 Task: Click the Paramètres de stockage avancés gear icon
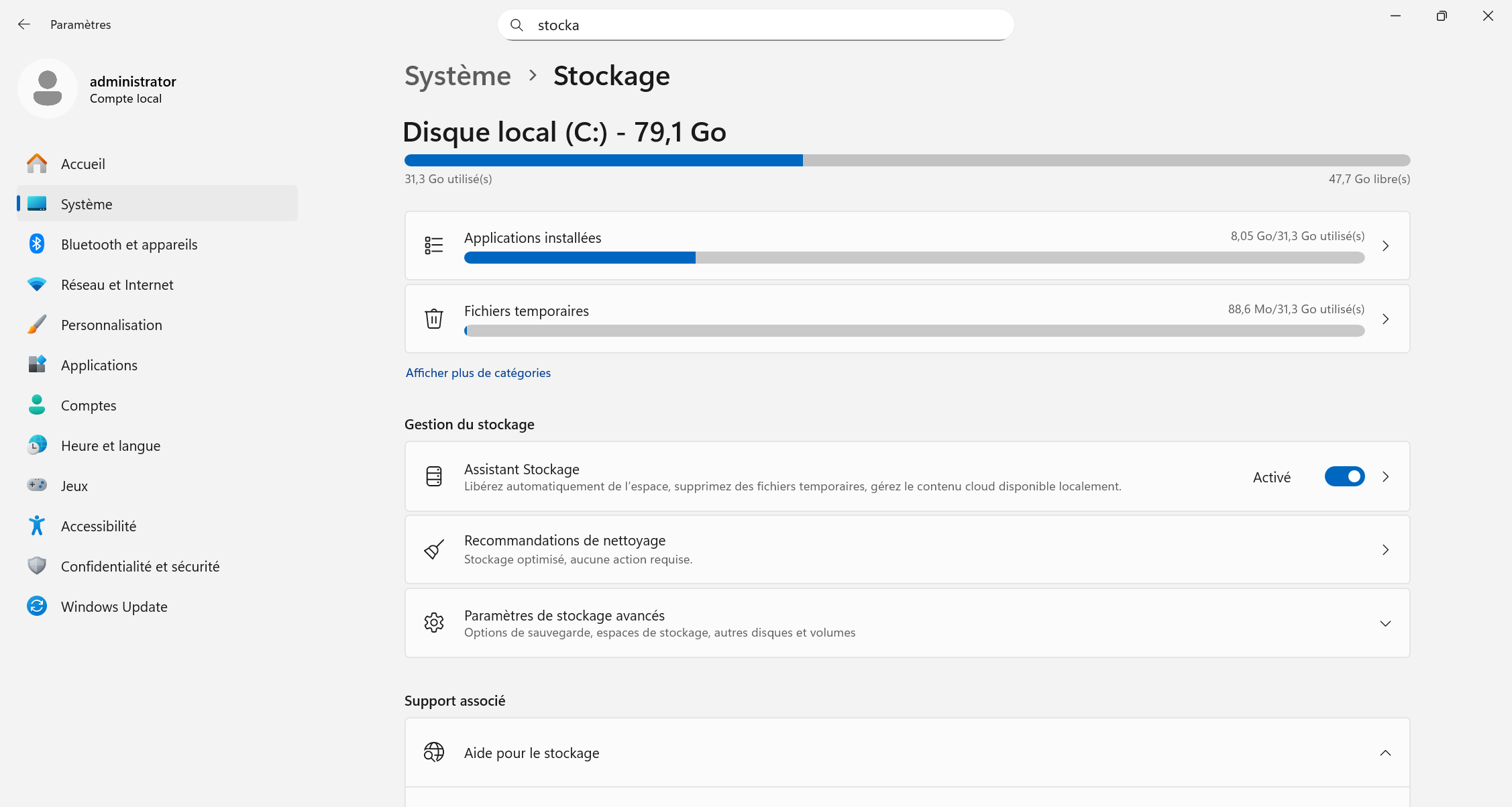coord(434,623)
